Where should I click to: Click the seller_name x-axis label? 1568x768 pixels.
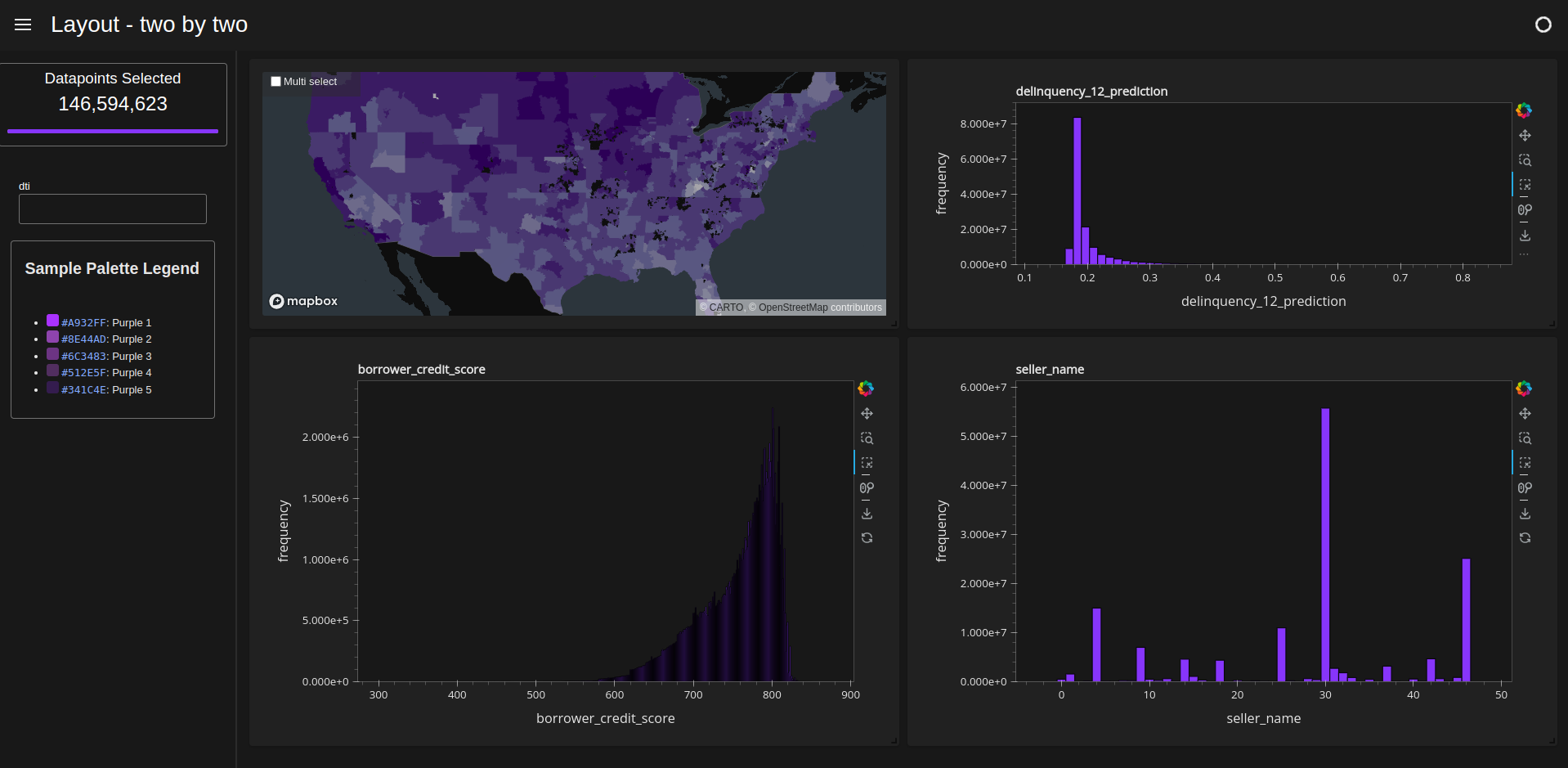(x=1264, y=718)
